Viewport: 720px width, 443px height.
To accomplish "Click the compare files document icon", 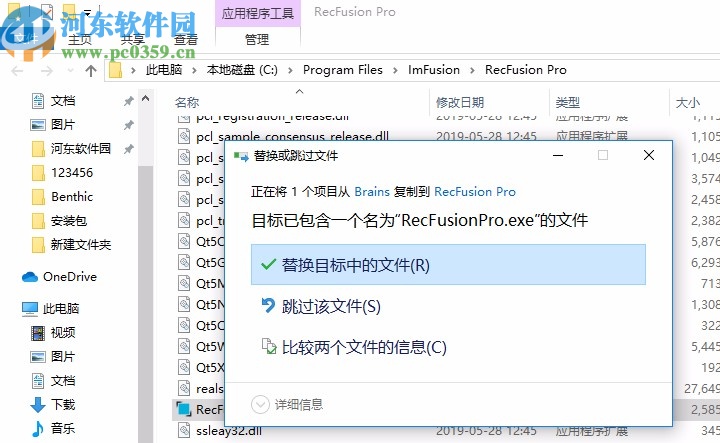I will tap(269, 347).
